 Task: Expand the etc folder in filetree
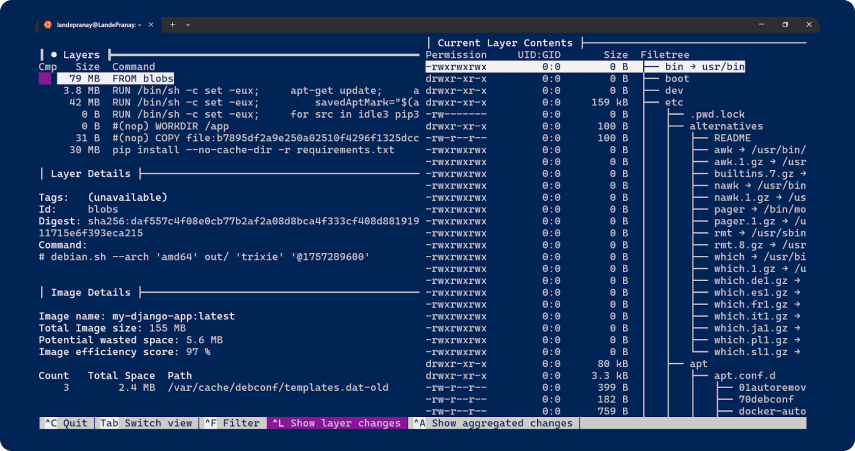[674, 102]
